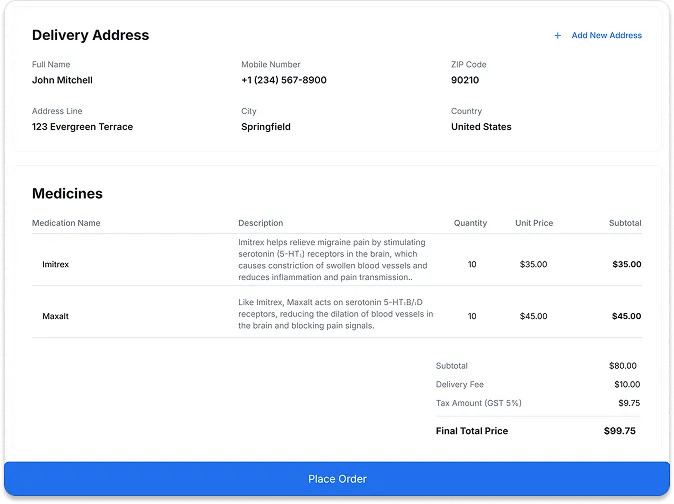This screenshot has width=674, height=504.
Task: Select the full name John Mitchell
Action: [x=62, y=80]
